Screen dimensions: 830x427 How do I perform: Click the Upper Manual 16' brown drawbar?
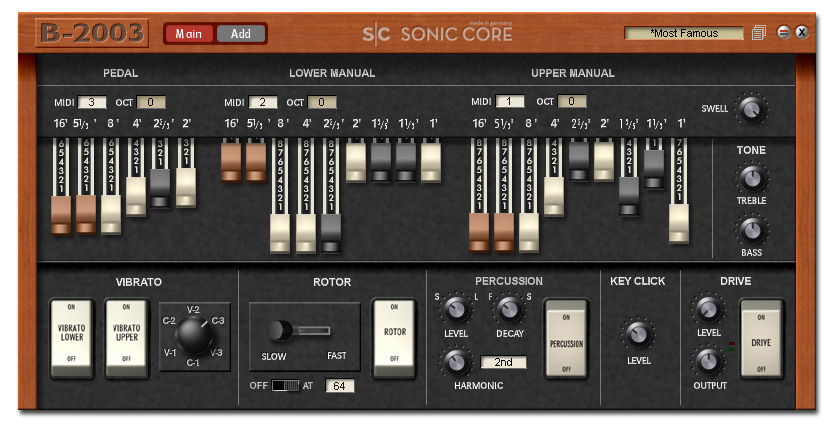coord(480,232)
